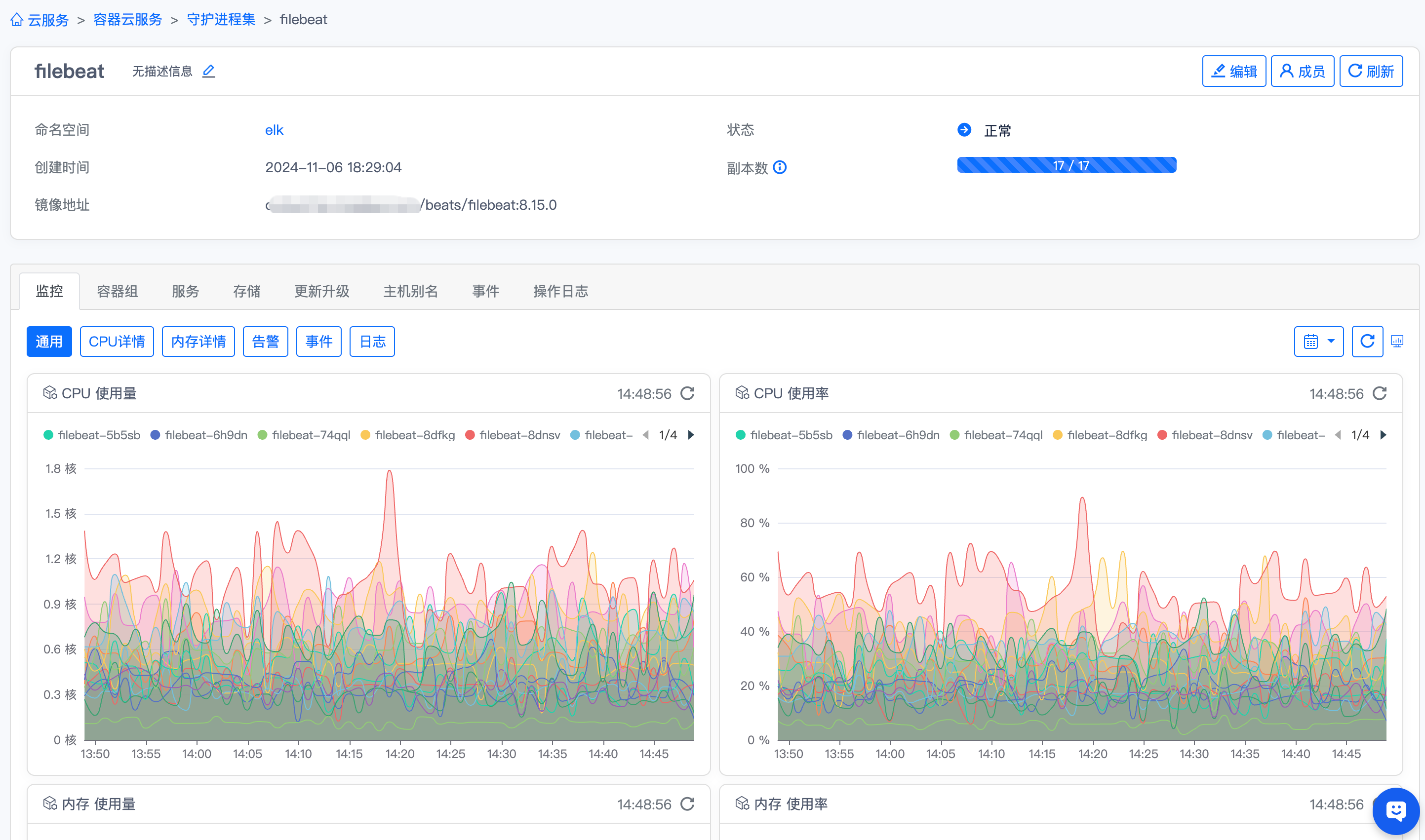Refresh the CPU 使用量 chart panel
The width and height of the screenshot is (1425, 840).
[687, 393]
